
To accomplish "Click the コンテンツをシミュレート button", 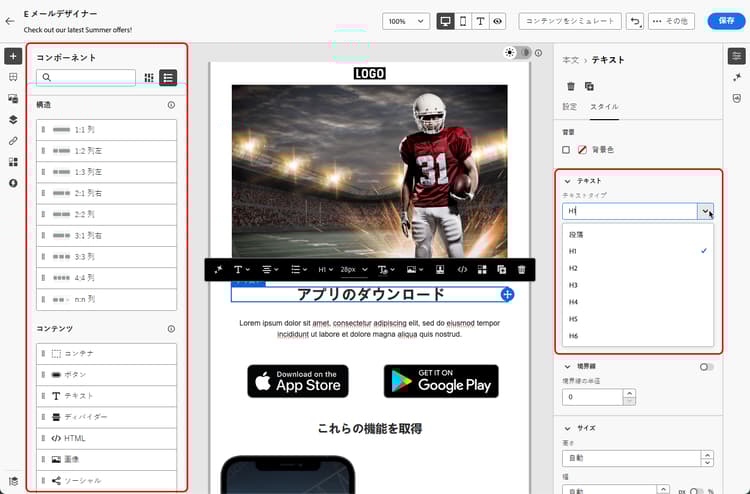I will [570, 21].
